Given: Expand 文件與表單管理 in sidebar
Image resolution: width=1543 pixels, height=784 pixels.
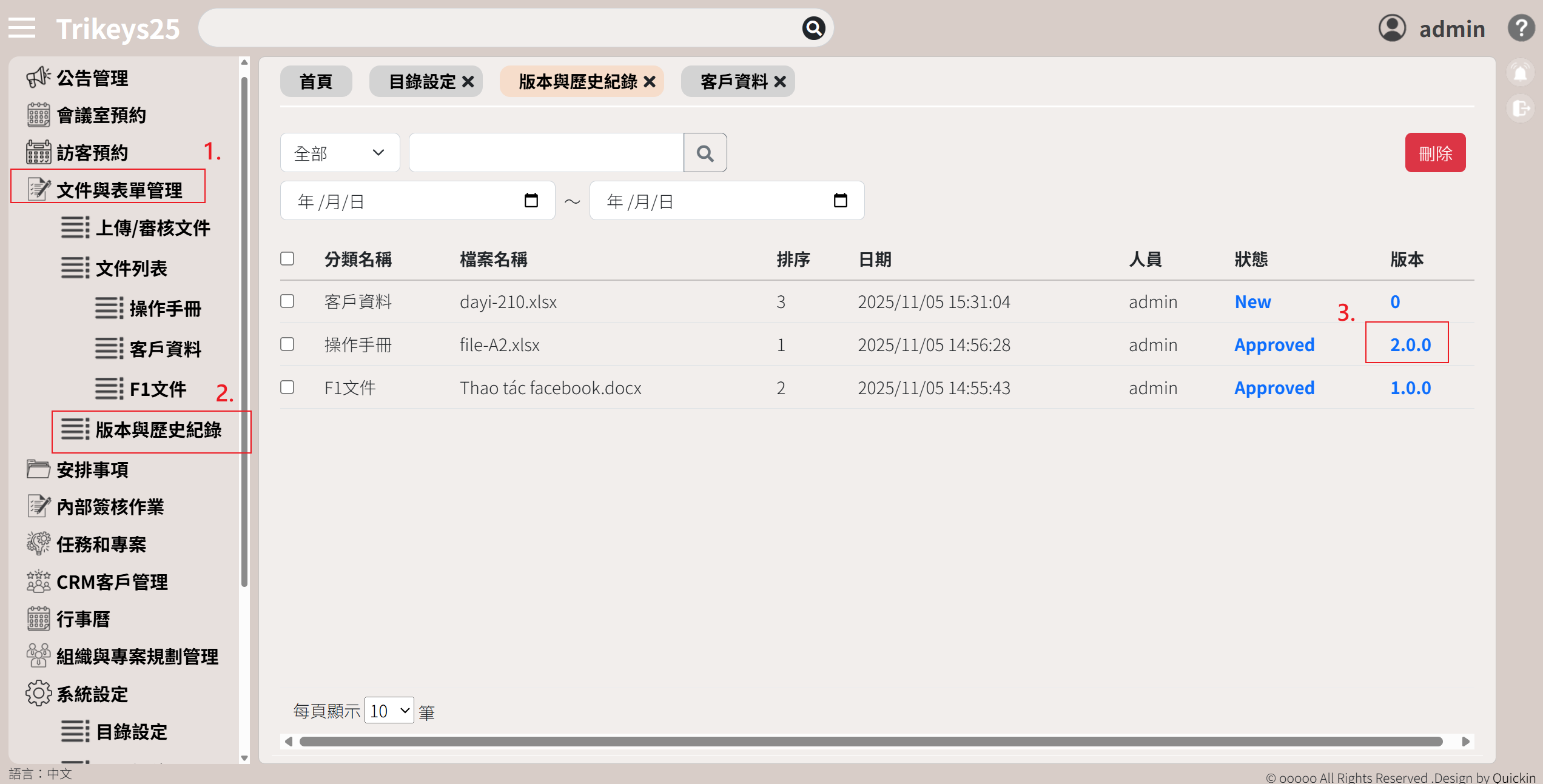Looking at the screenshot, I should click(119, 190).
